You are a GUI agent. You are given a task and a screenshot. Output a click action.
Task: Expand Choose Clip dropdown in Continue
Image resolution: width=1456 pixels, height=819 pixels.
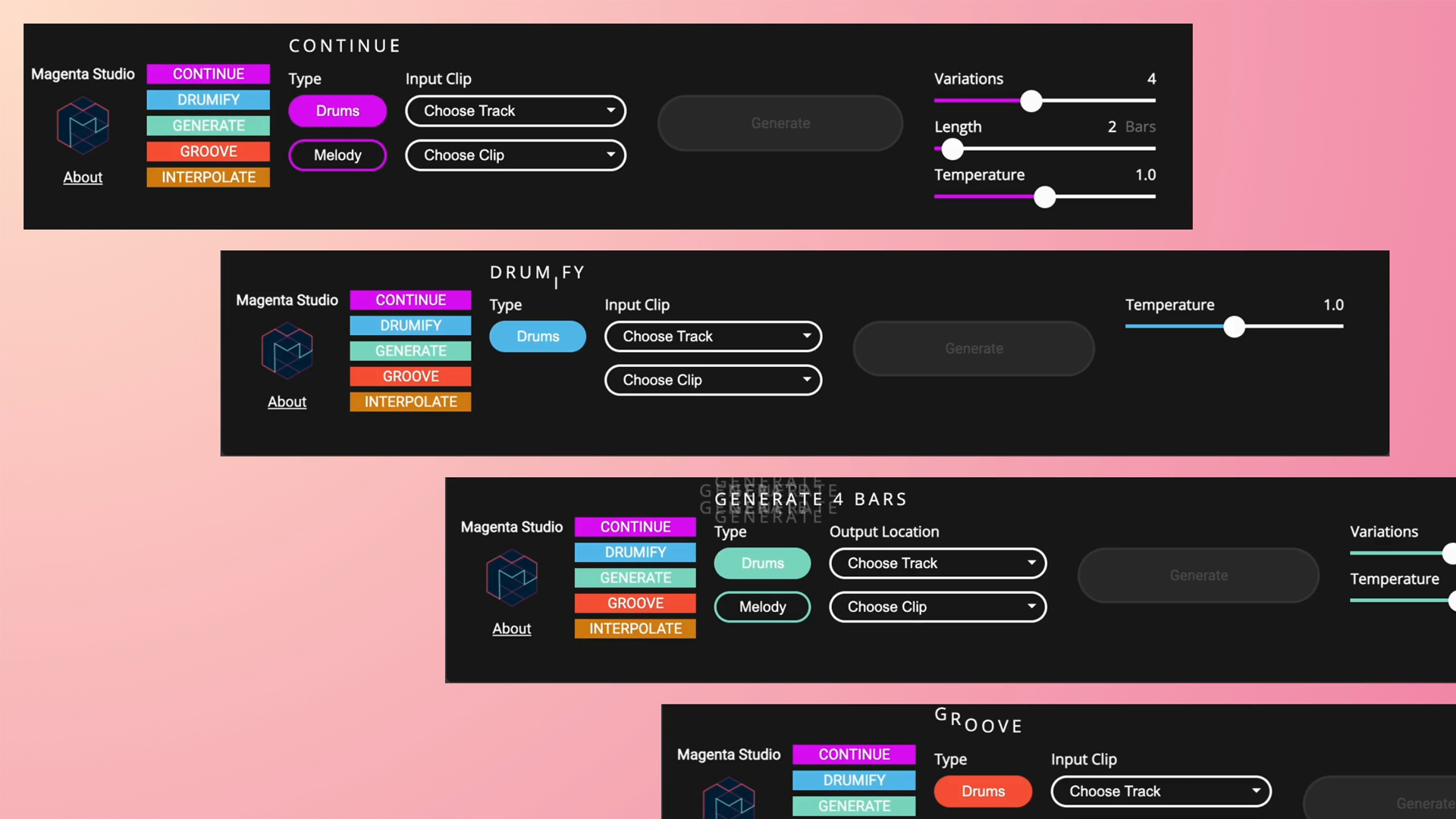point(515,155)
